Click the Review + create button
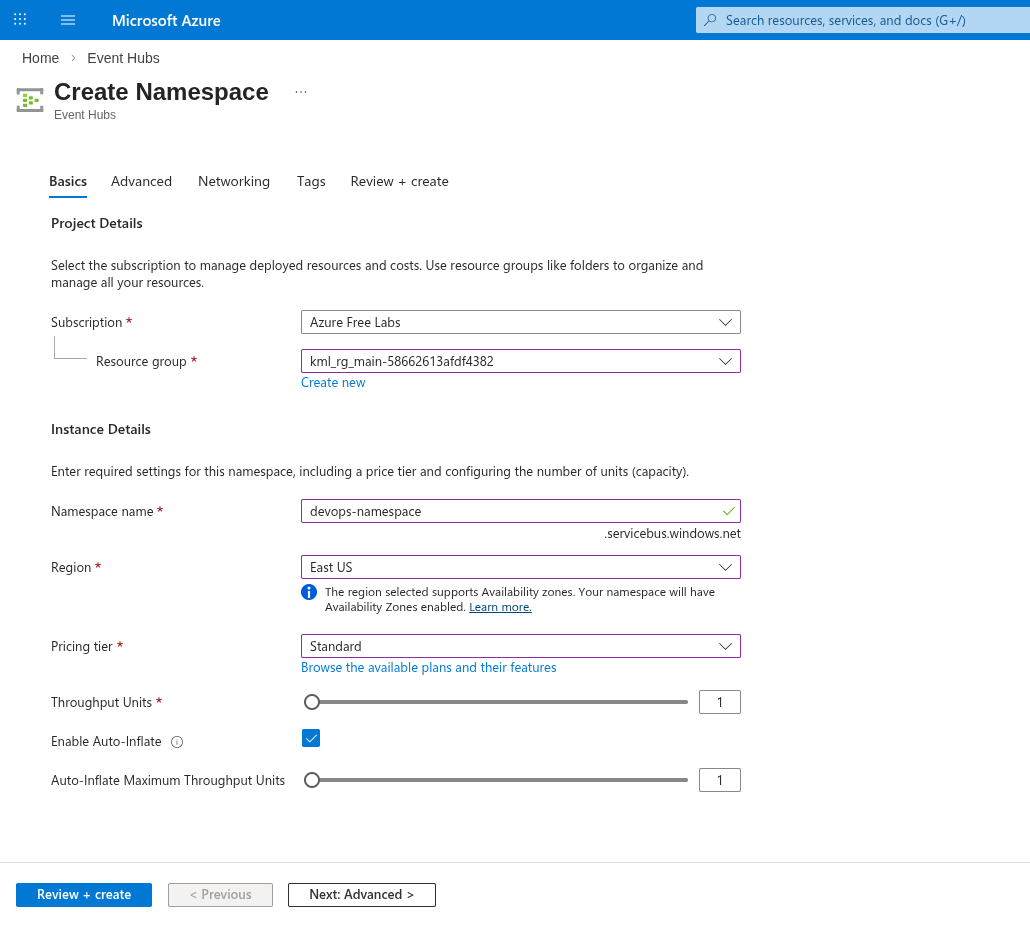 pos(84,895)
